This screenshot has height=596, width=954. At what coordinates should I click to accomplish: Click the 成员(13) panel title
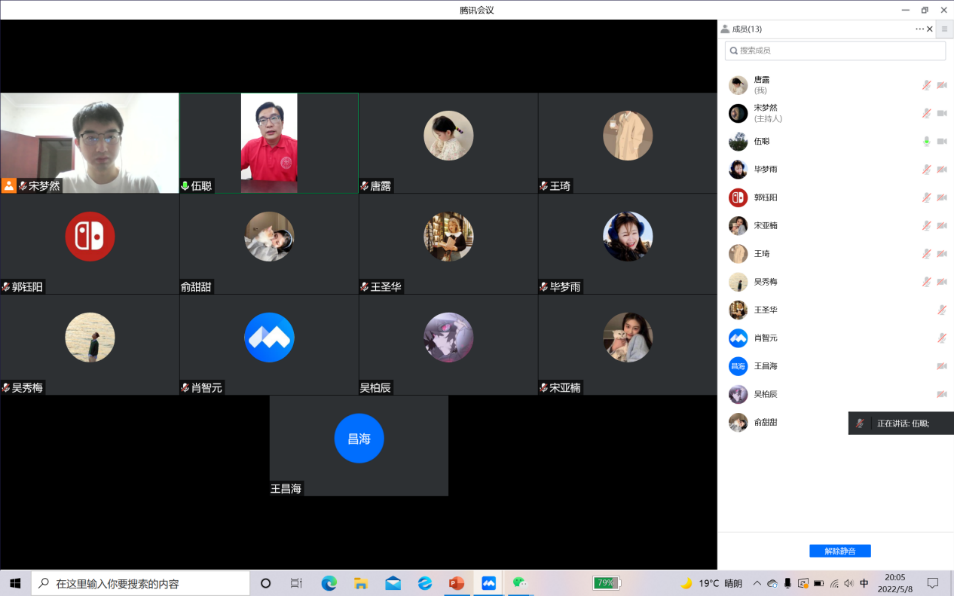(x=747, y=29)
